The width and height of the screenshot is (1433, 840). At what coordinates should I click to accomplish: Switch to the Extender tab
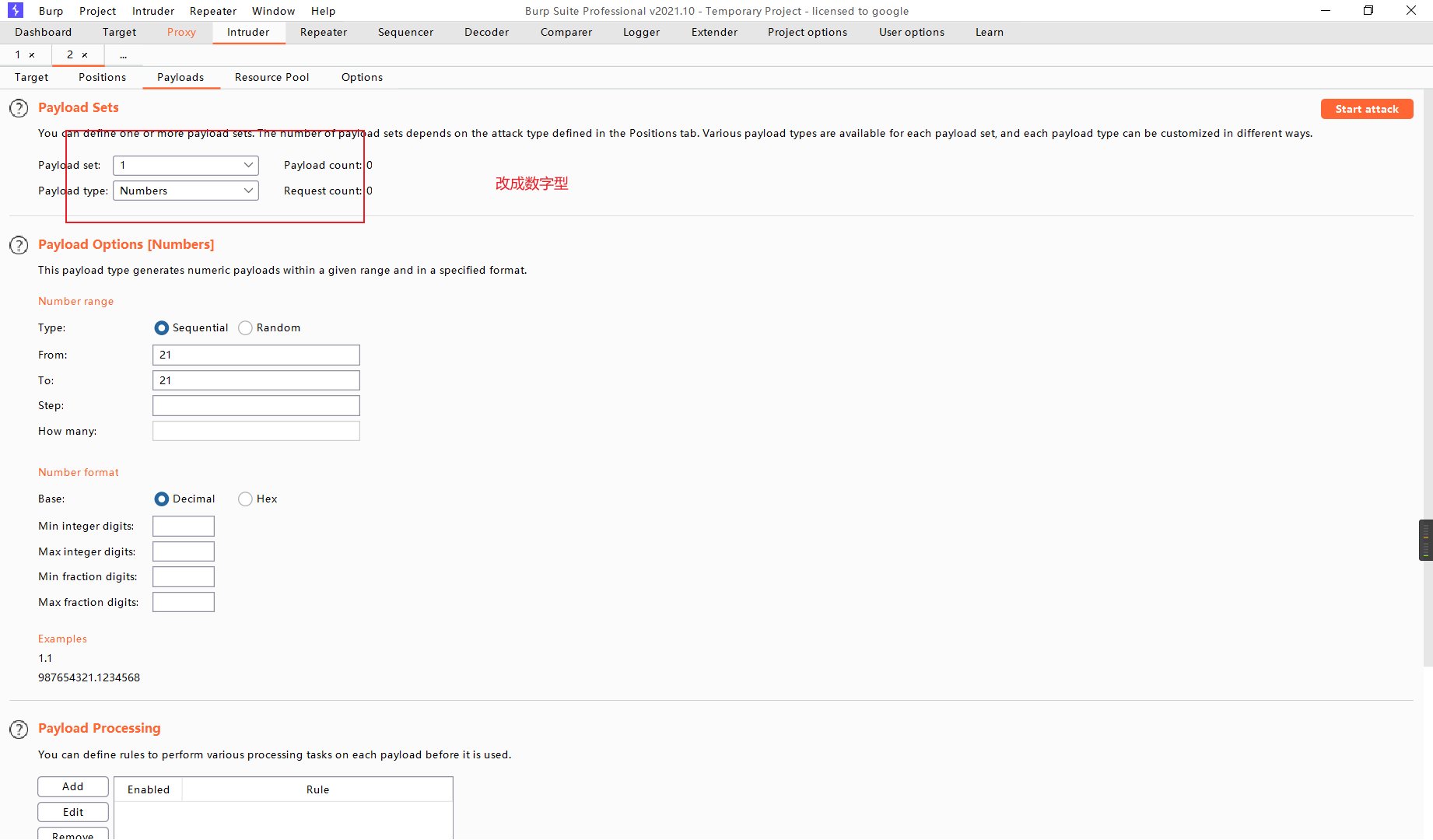tap(714, 32)
